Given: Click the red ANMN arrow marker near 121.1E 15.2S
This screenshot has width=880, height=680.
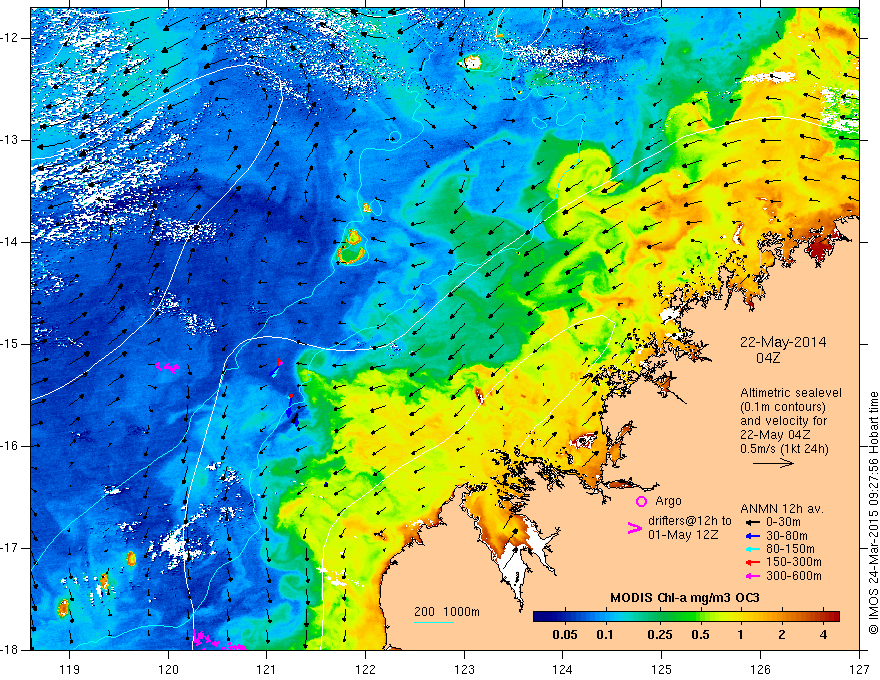Looking at the screenshot, I should point(279,362).
